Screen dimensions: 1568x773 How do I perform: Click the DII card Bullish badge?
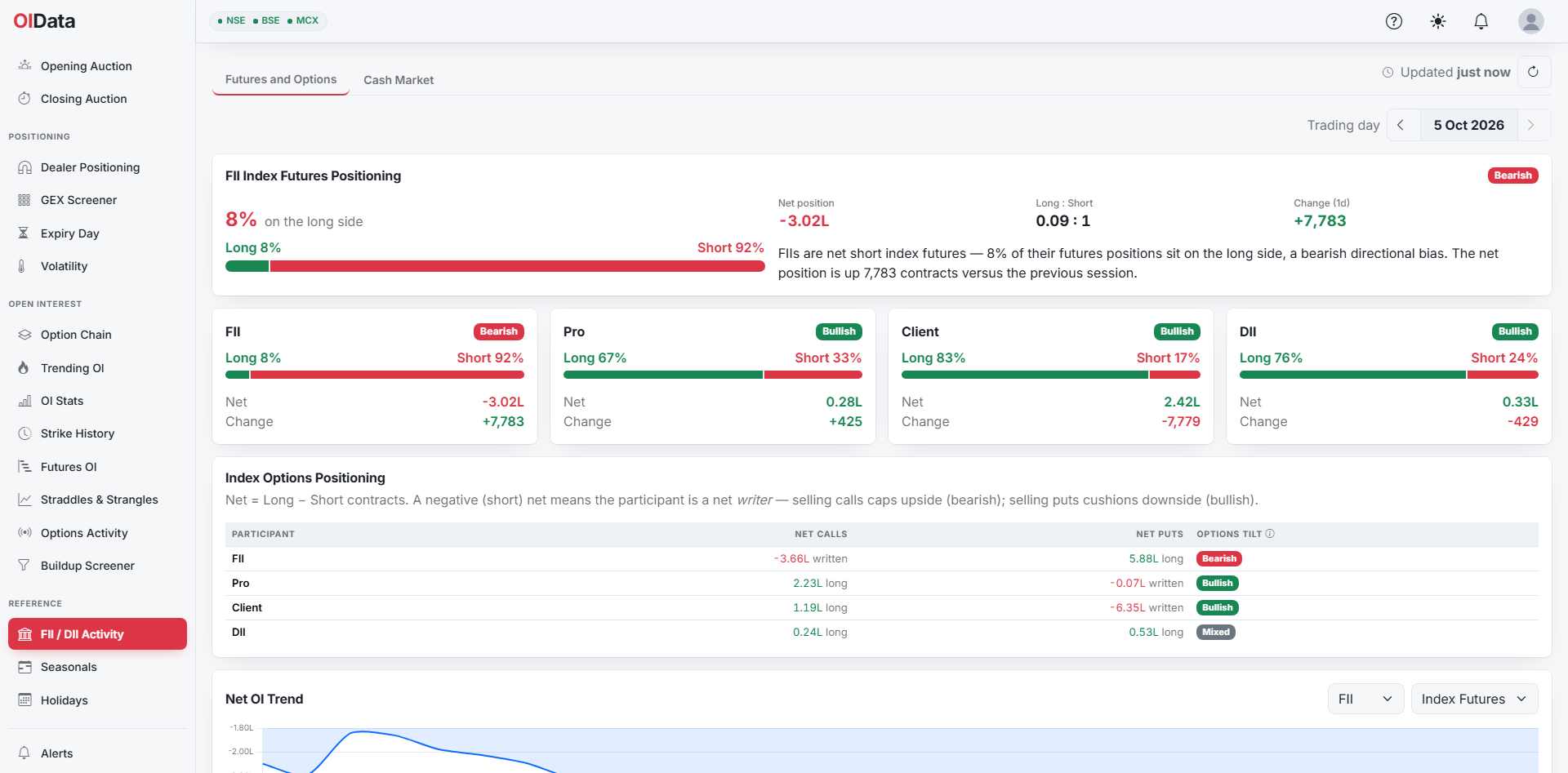[x=1515, y=331]
